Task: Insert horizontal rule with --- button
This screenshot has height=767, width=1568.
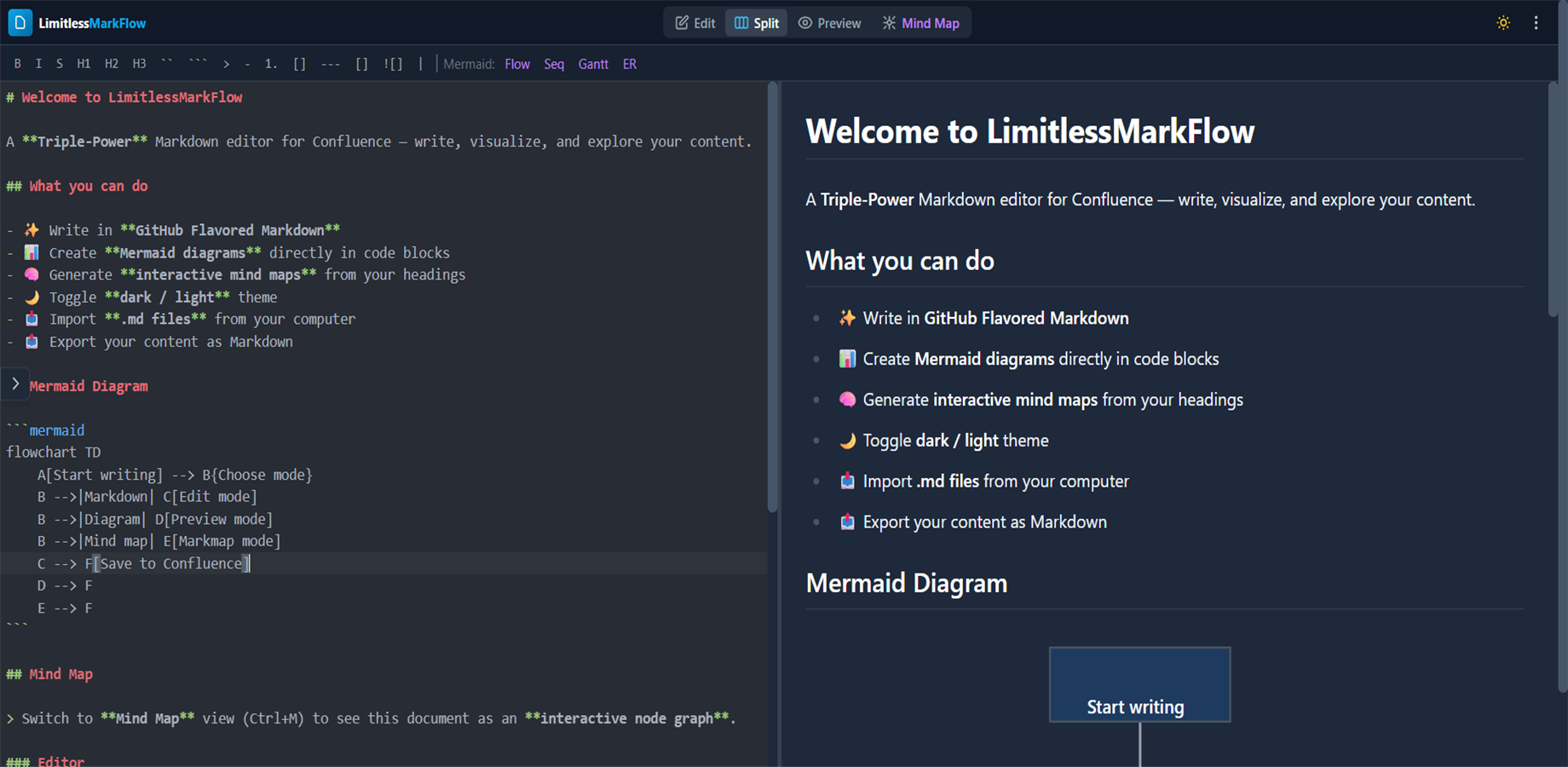Action: click(331, 64)
